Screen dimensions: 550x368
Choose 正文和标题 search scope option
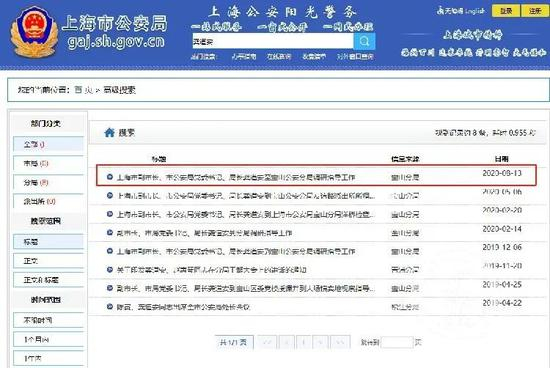click(x=49, y=280)
